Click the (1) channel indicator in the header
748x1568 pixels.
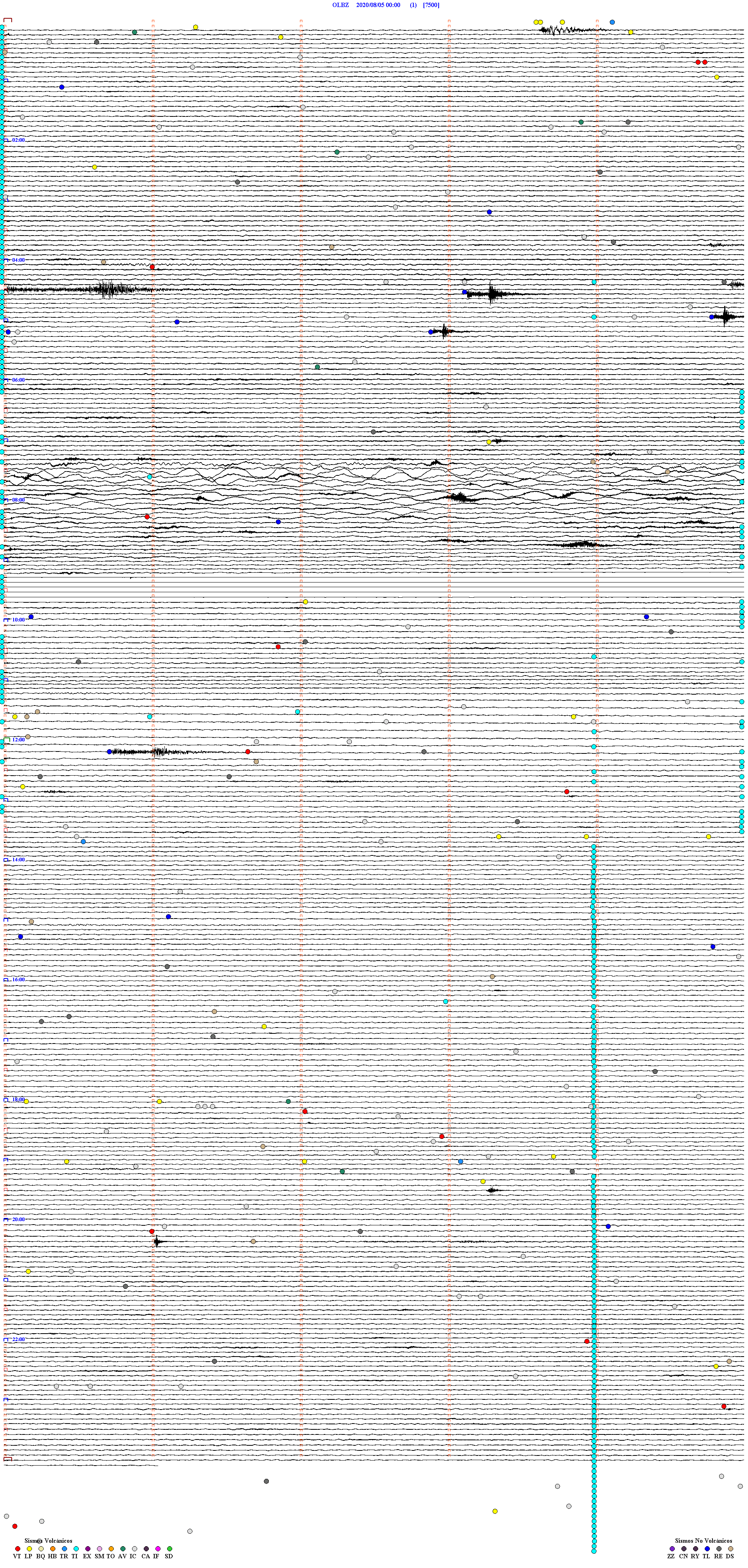pyautogui.click(x=414, y=5)
